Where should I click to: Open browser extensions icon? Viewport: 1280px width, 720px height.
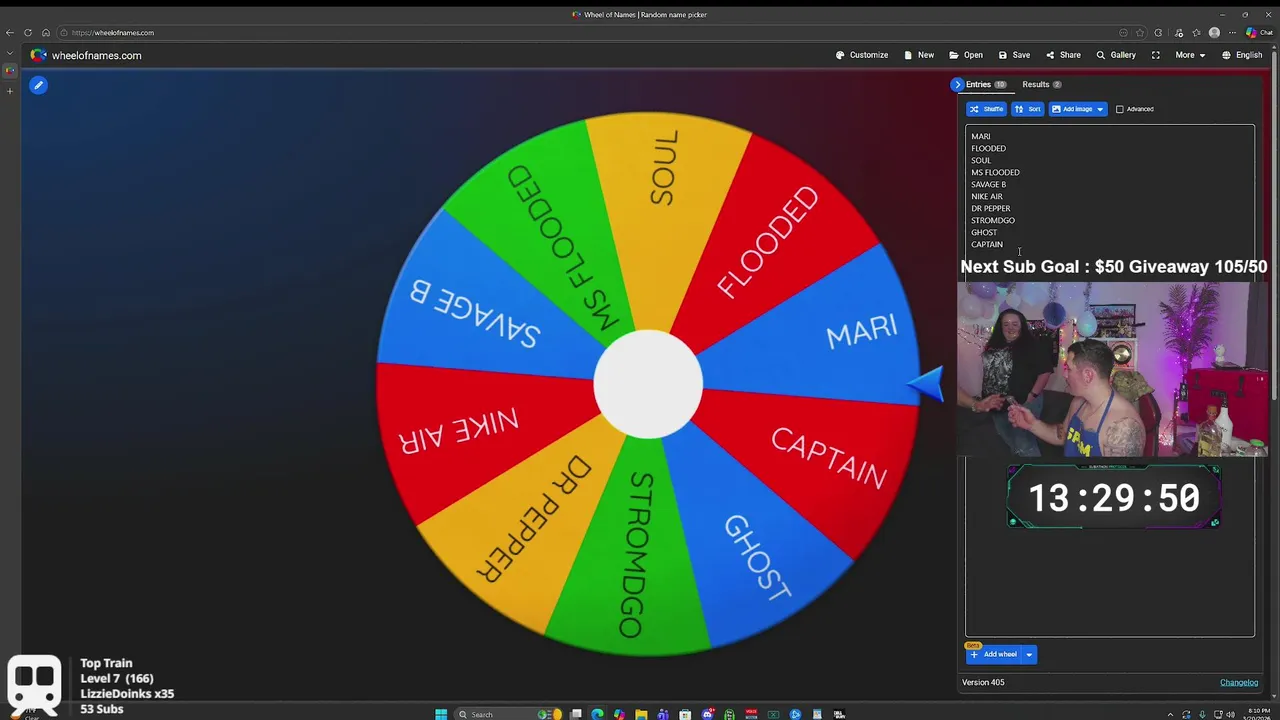click(1158, 33)
